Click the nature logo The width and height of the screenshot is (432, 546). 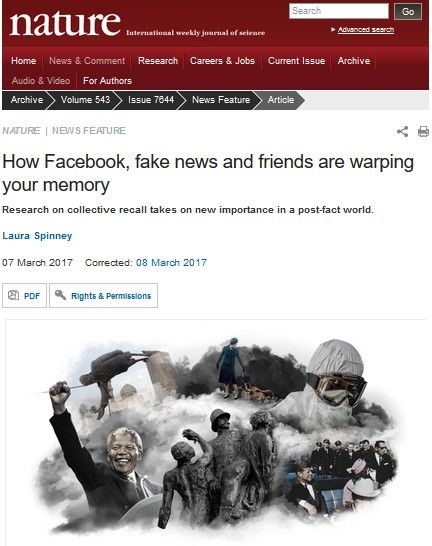coord(65,23)
